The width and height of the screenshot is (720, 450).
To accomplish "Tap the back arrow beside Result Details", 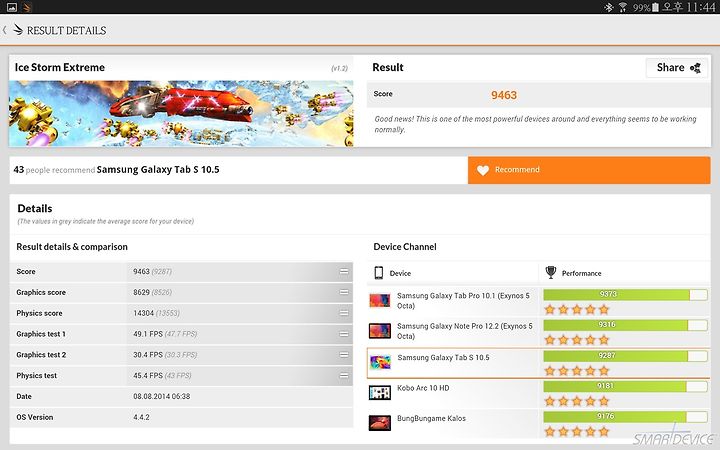I will [x=5, y=30].
